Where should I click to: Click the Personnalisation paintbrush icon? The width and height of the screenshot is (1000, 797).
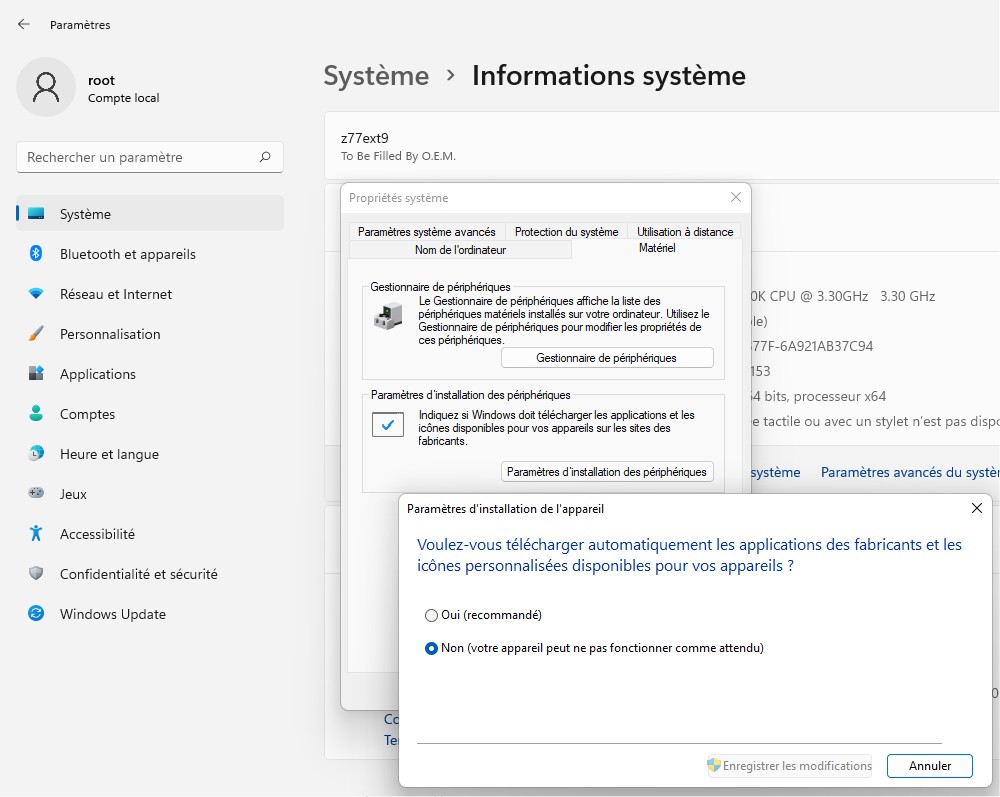(x=36, y=333)
